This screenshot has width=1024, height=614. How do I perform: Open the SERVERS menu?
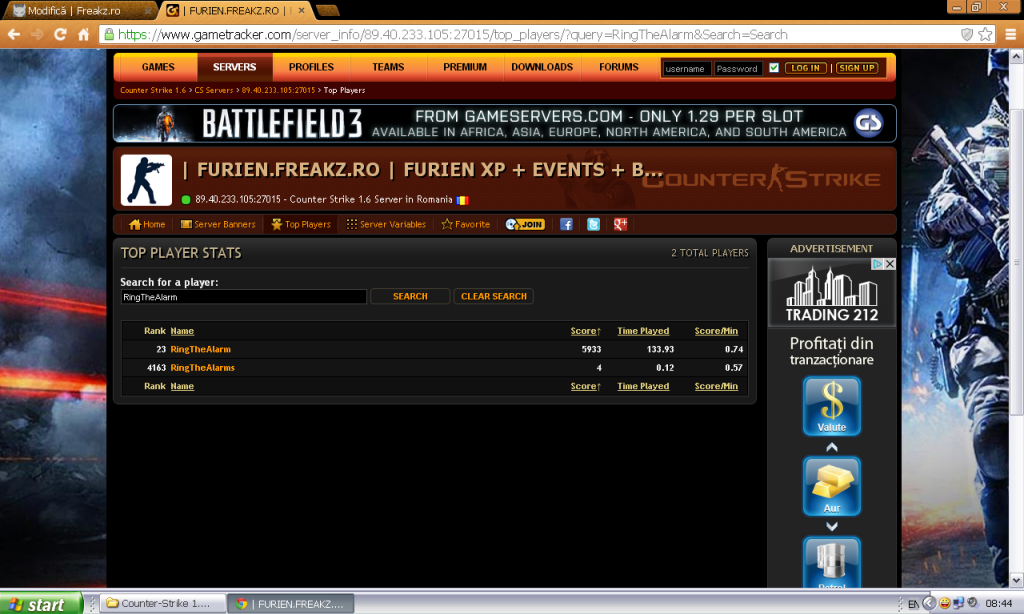point(234,67)
